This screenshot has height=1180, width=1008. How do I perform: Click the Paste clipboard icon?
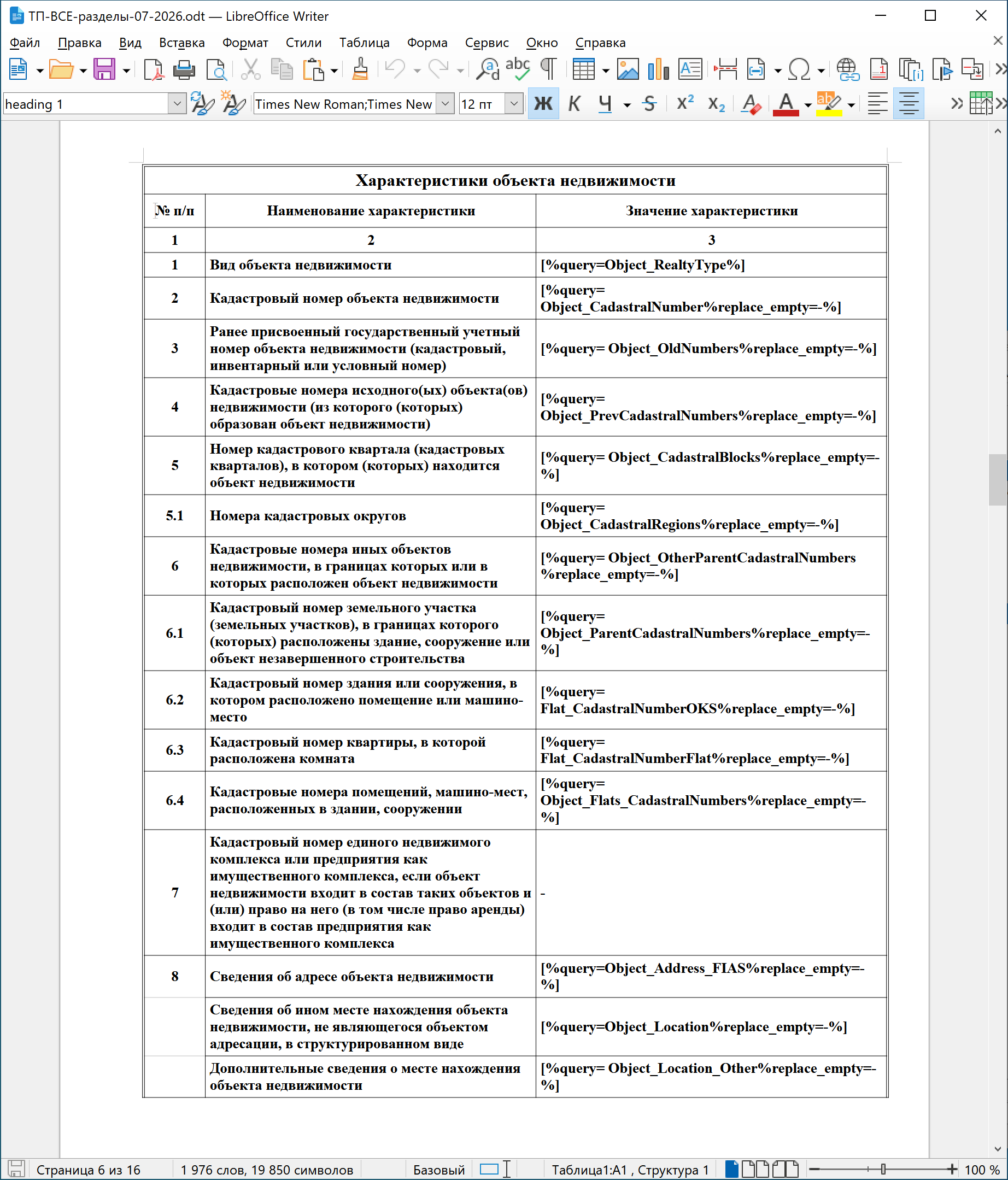pos(313,69)
